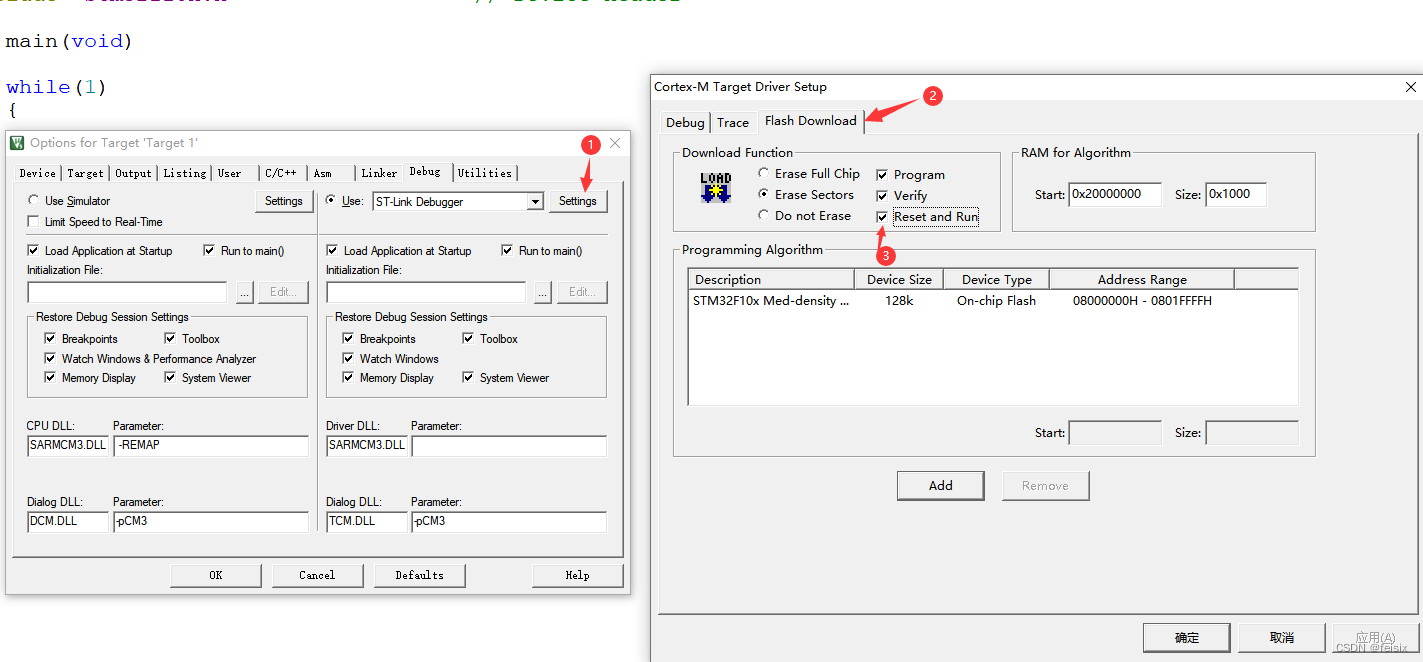This screenshot has height=662, width=1423.
Task: Select the Use Simulator radio button
Action: click(x=34, y=201)
